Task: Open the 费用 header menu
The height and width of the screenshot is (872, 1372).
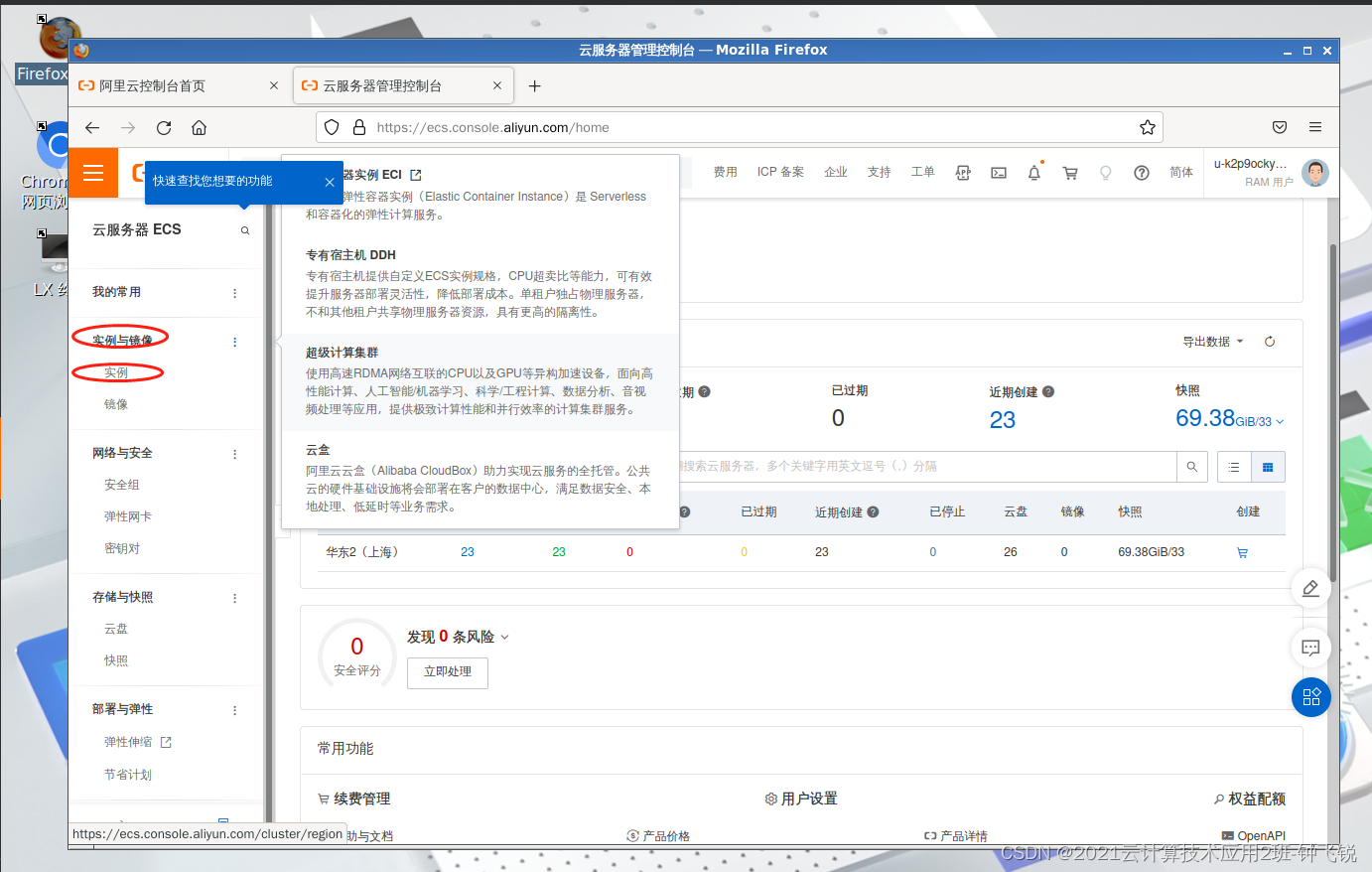Action: (x=726, y=173)
